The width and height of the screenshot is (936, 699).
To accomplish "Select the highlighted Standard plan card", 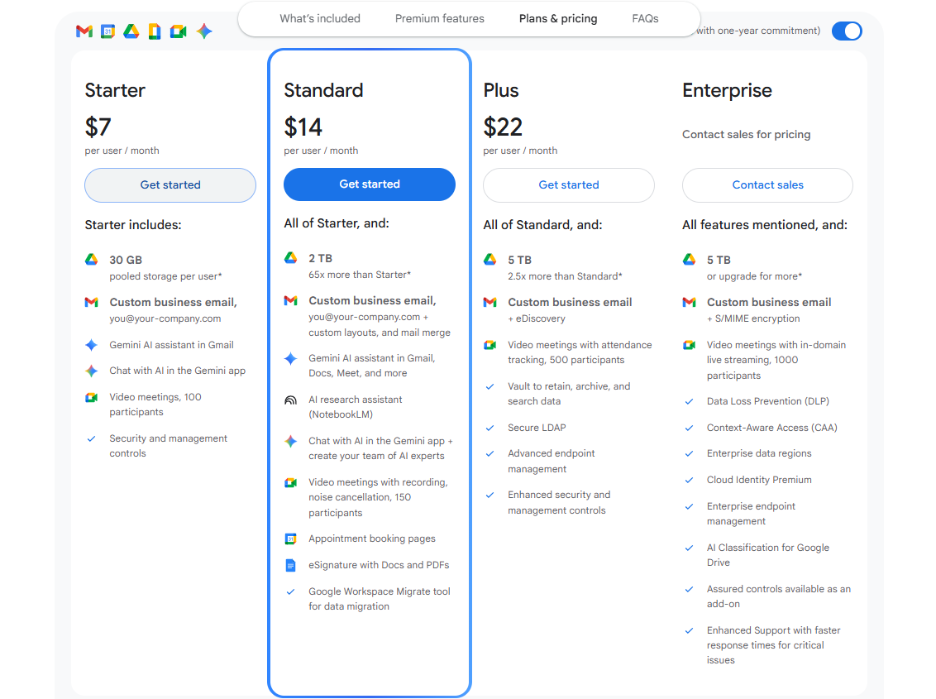I will point(369,90).
